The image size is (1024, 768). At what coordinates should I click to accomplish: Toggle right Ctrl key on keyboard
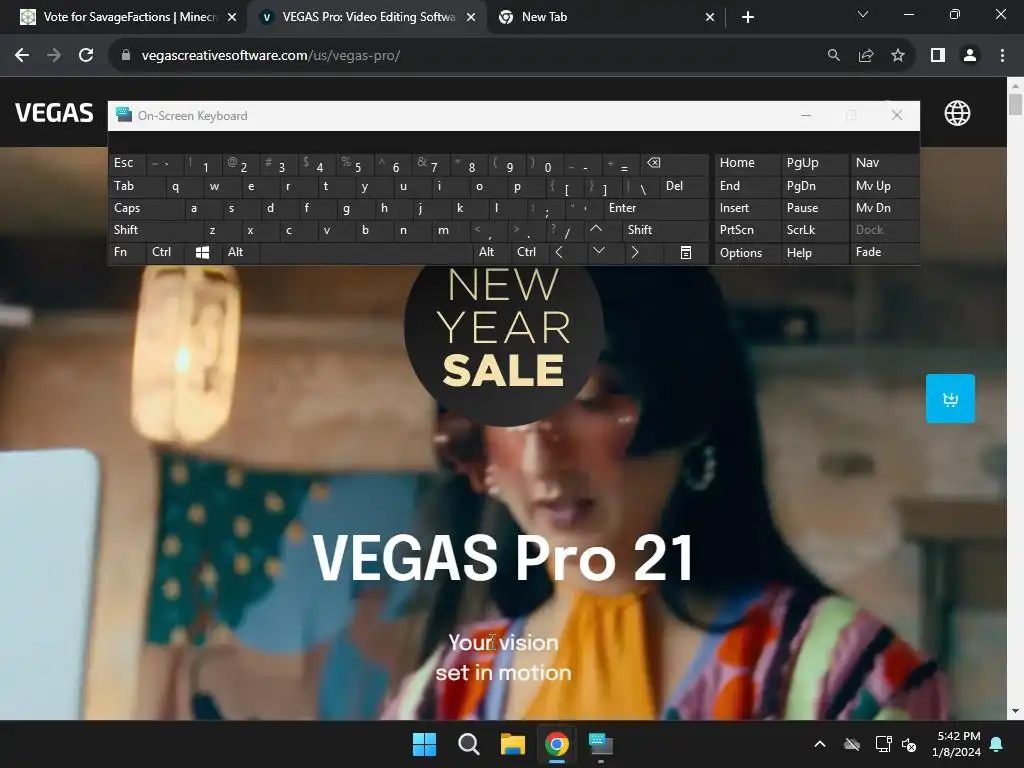pos(529,252)
